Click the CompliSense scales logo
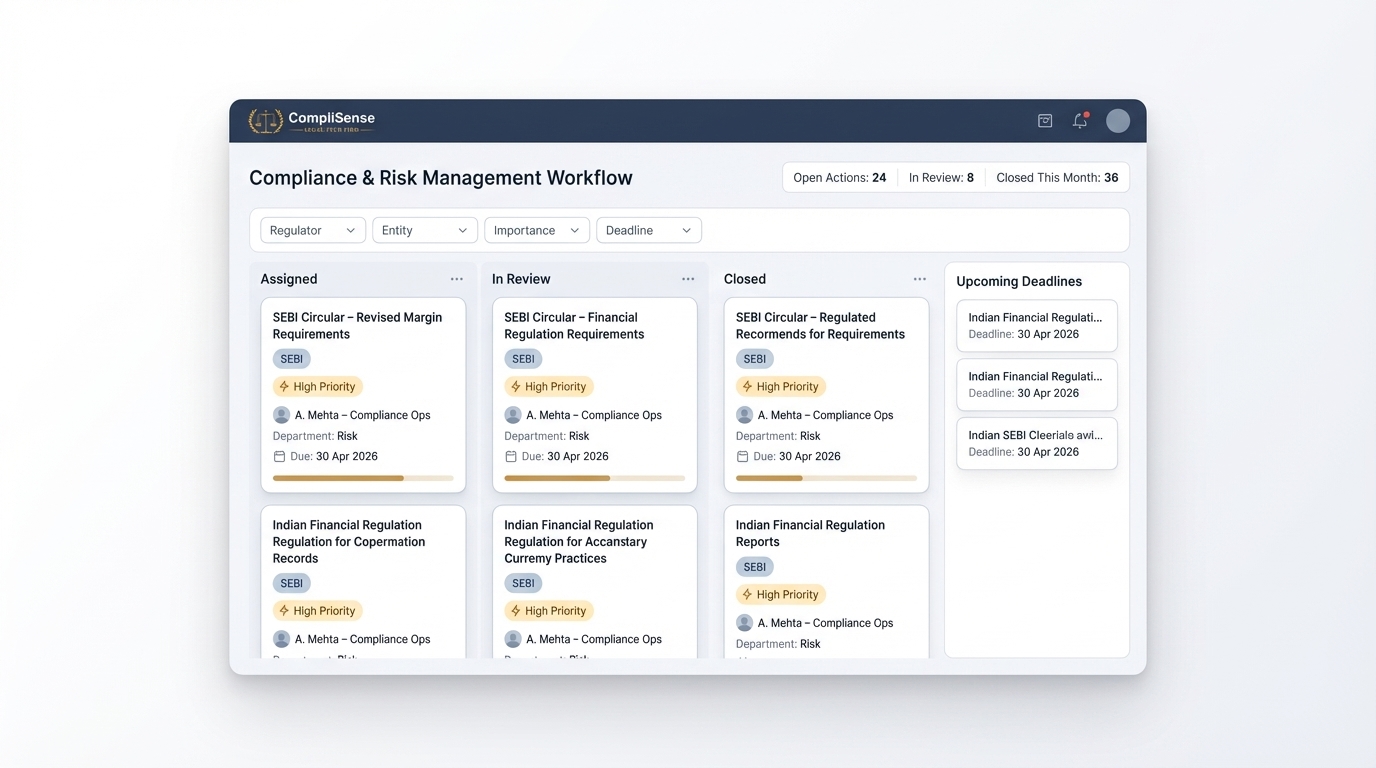 tap(266, 121)
